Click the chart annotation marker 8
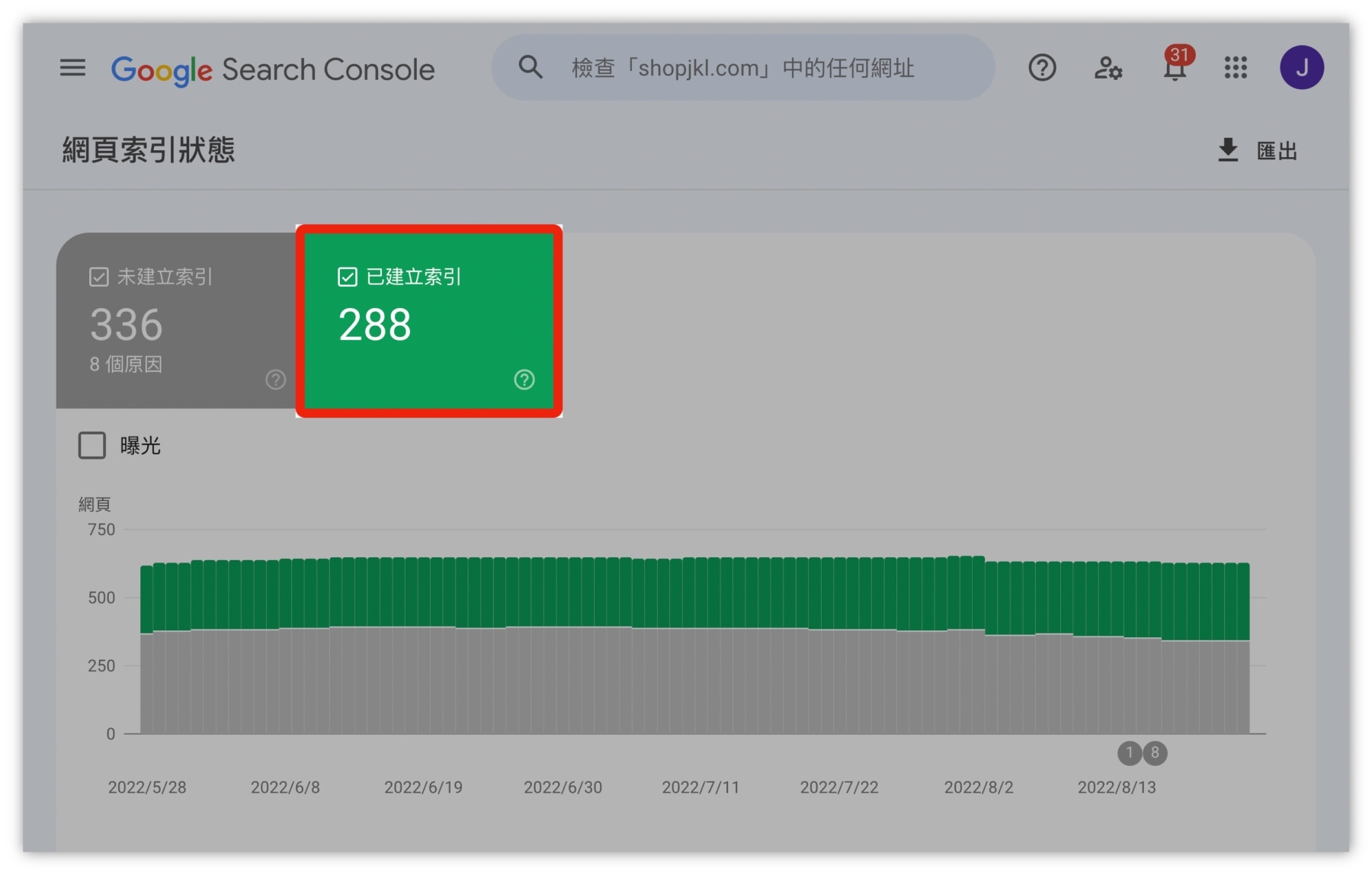 [1155, 753]
